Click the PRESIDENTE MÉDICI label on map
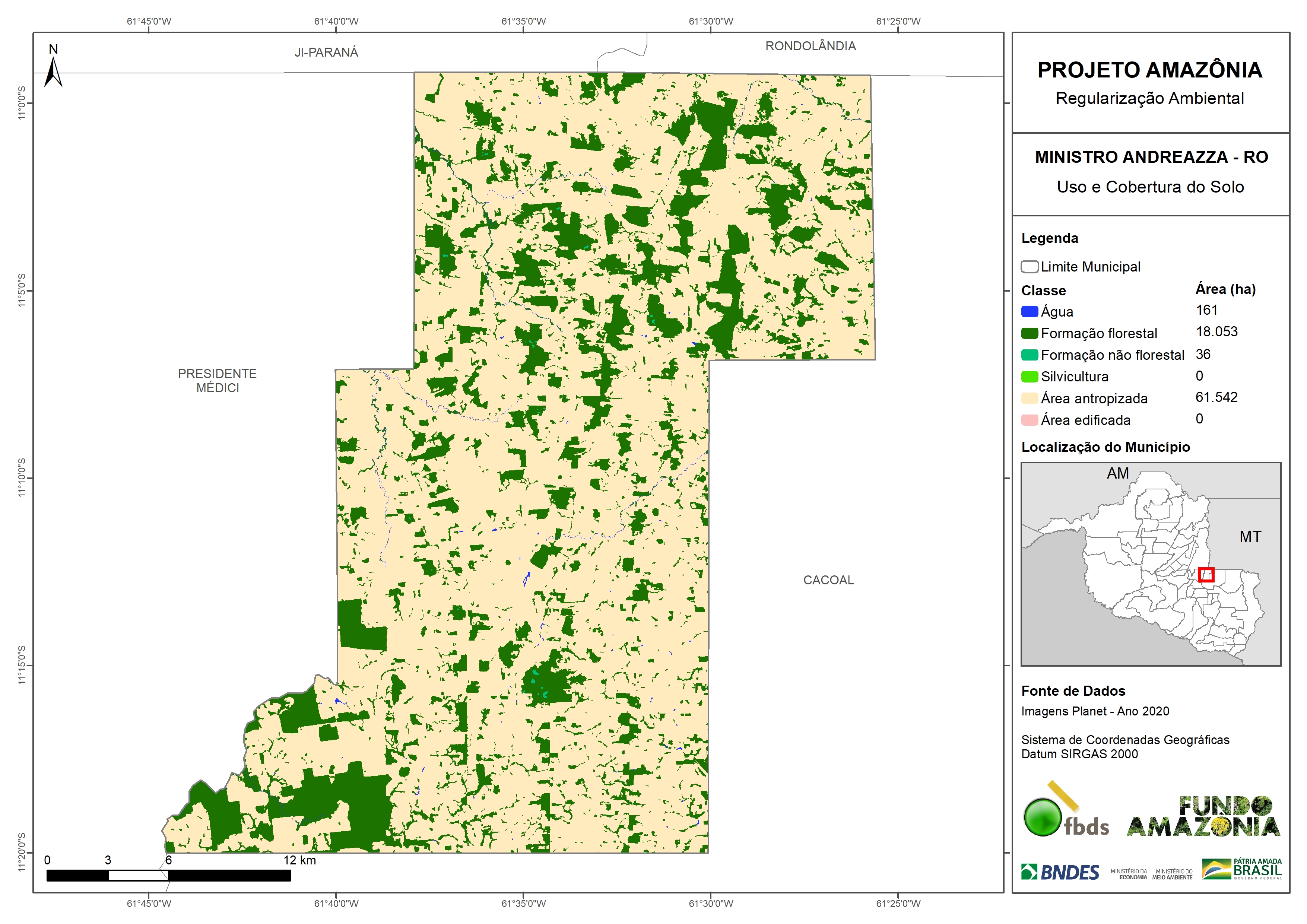1307x924 pixels. (218, 380)
